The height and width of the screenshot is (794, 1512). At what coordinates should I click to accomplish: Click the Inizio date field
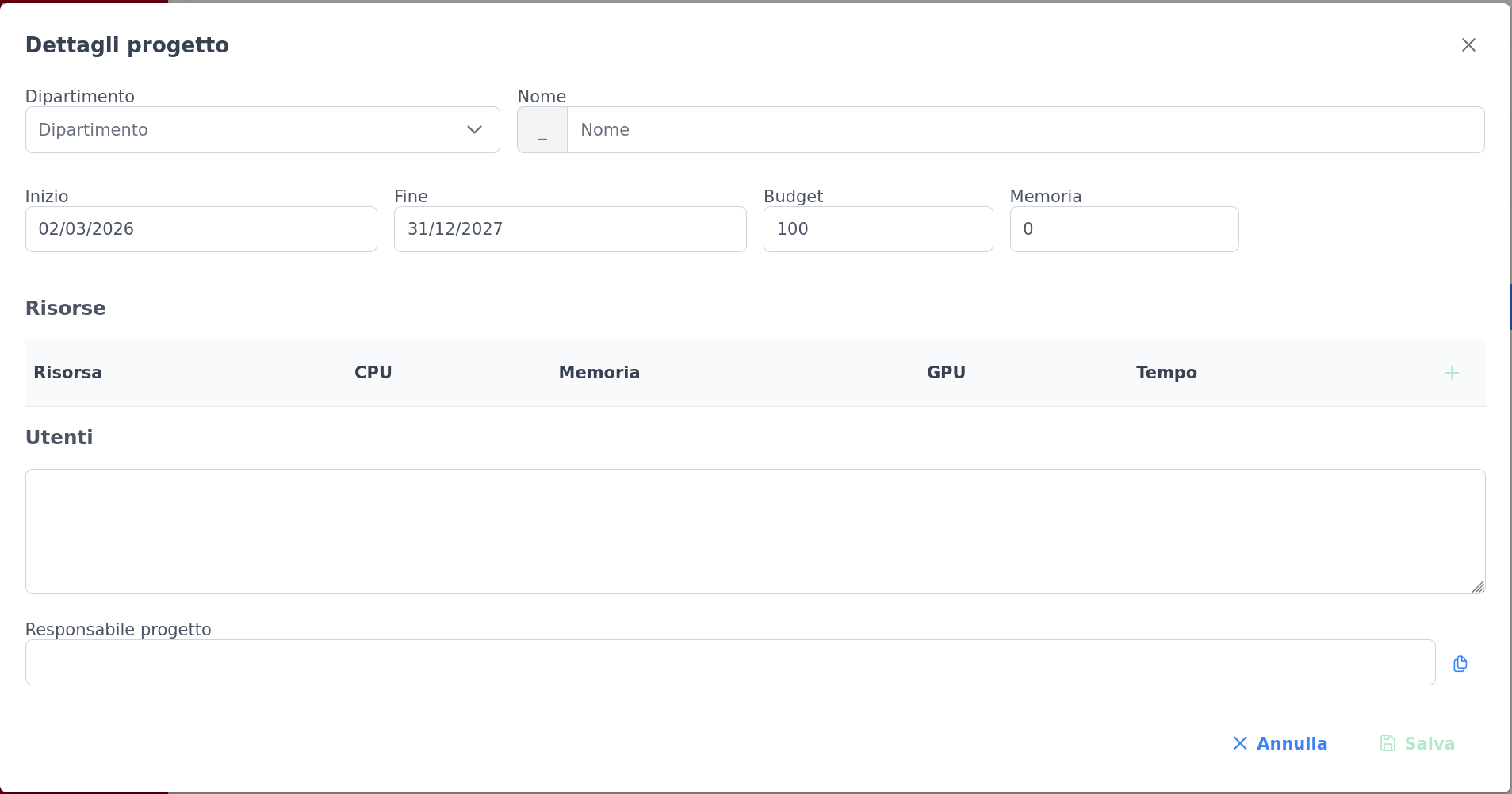point(201,229)
